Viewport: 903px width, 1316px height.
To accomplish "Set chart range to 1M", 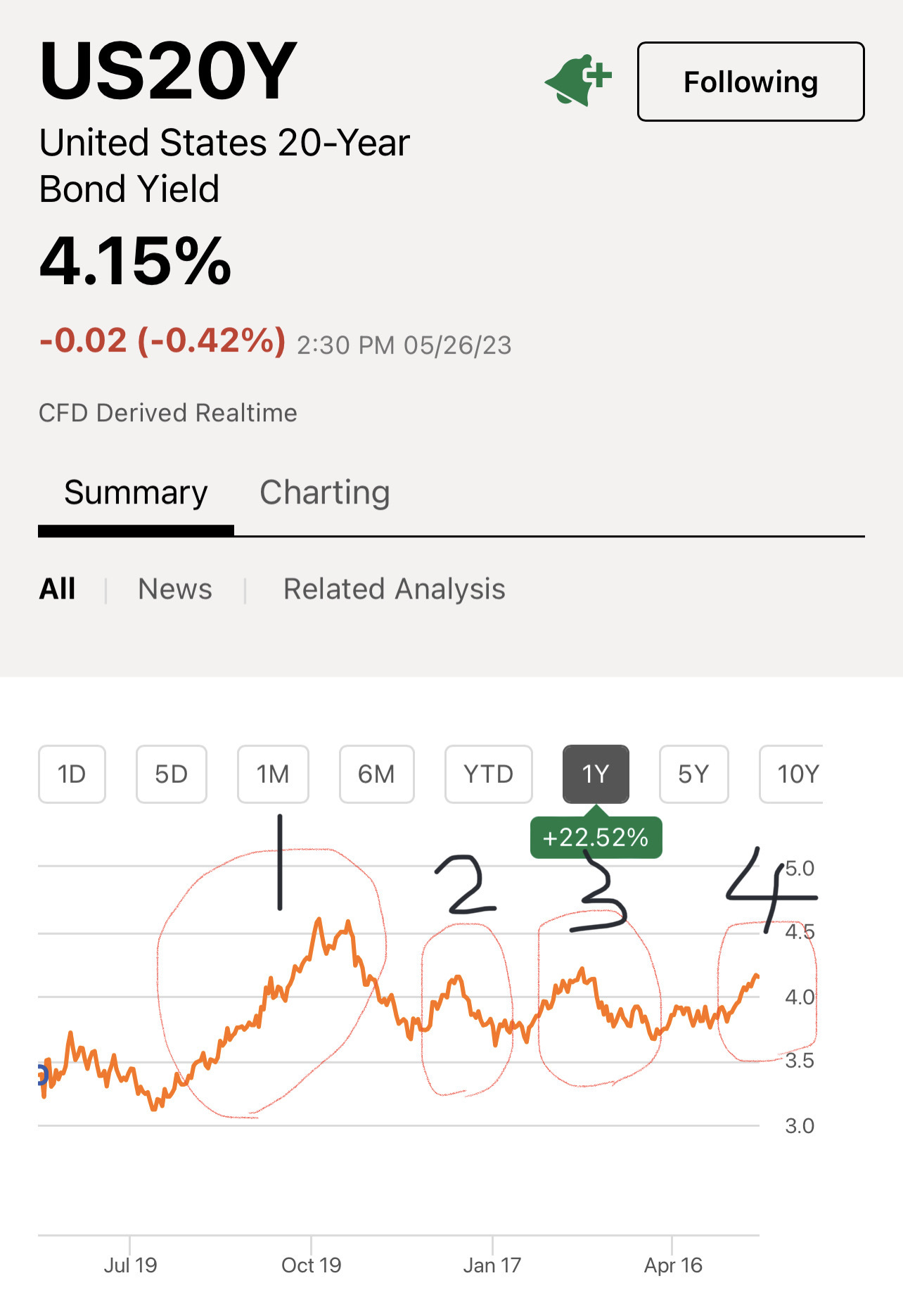I will tap(273, 774).
